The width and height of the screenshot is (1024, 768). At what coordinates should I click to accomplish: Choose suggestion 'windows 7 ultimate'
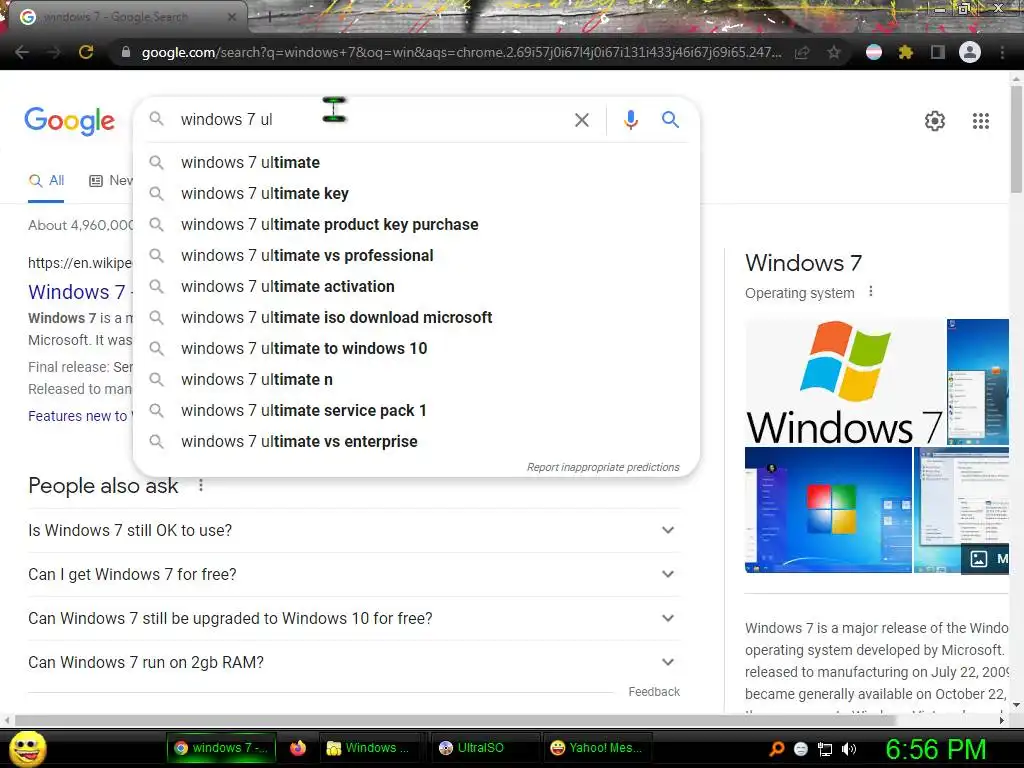click(x=416, y=163)
